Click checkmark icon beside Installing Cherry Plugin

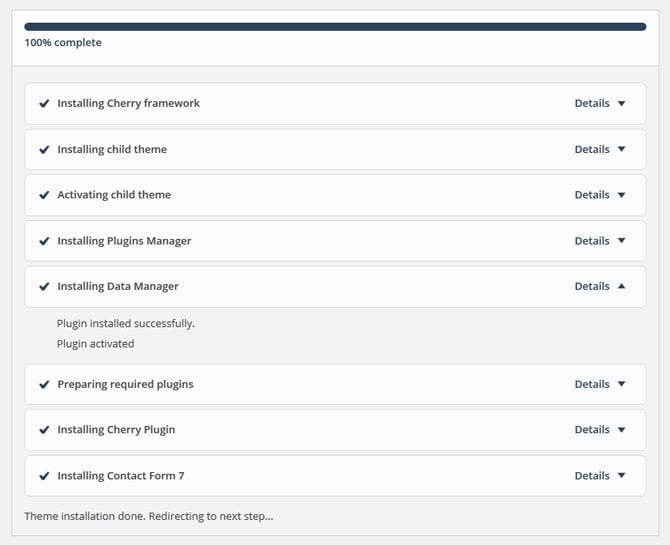click(x=44, y=430)
